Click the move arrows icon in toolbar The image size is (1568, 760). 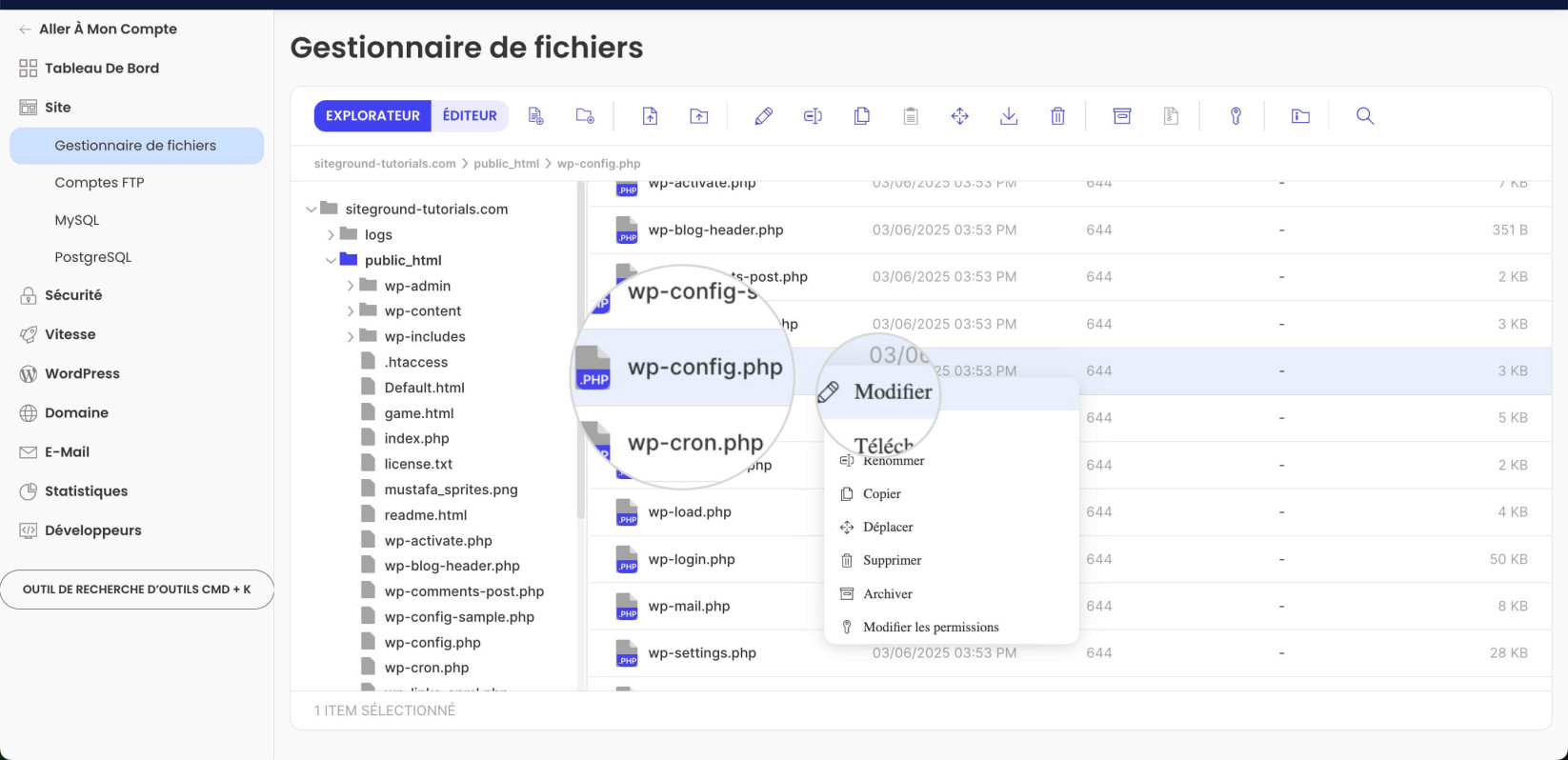(x=960, y=116)
